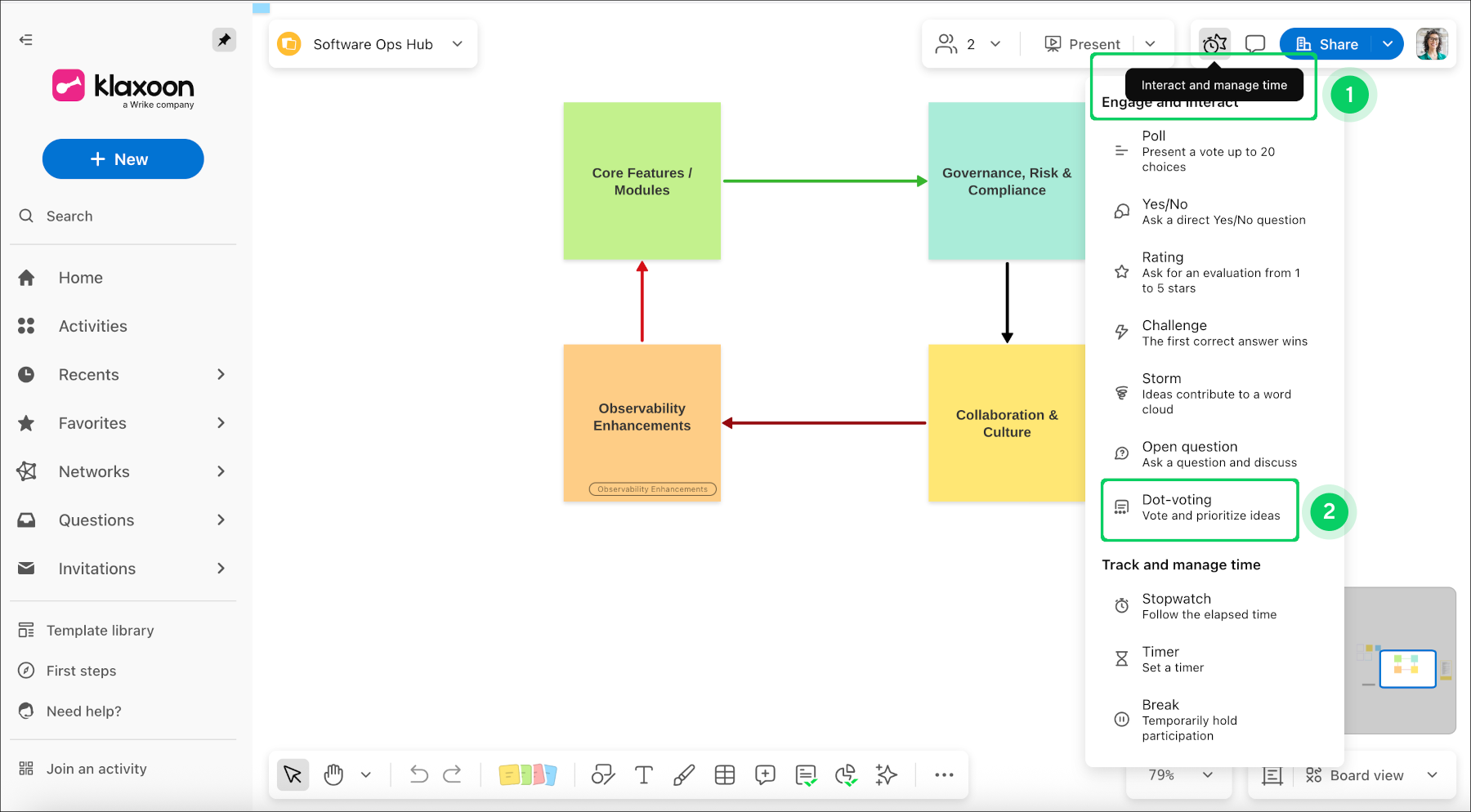The height and width of the screenshot is (812, 1471).
Task: Select the hand pan tool
Action: [x=333, y=774]
